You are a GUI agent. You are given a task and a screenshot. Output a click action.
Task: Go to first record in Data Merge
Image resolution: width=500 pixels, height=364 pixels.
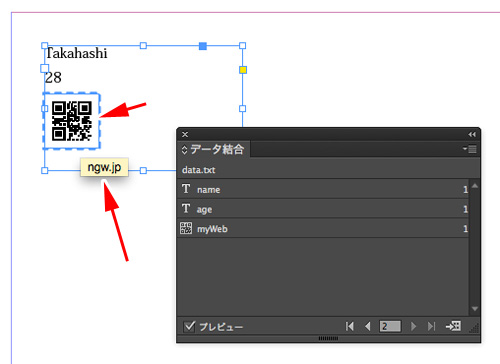pos(350,326)
